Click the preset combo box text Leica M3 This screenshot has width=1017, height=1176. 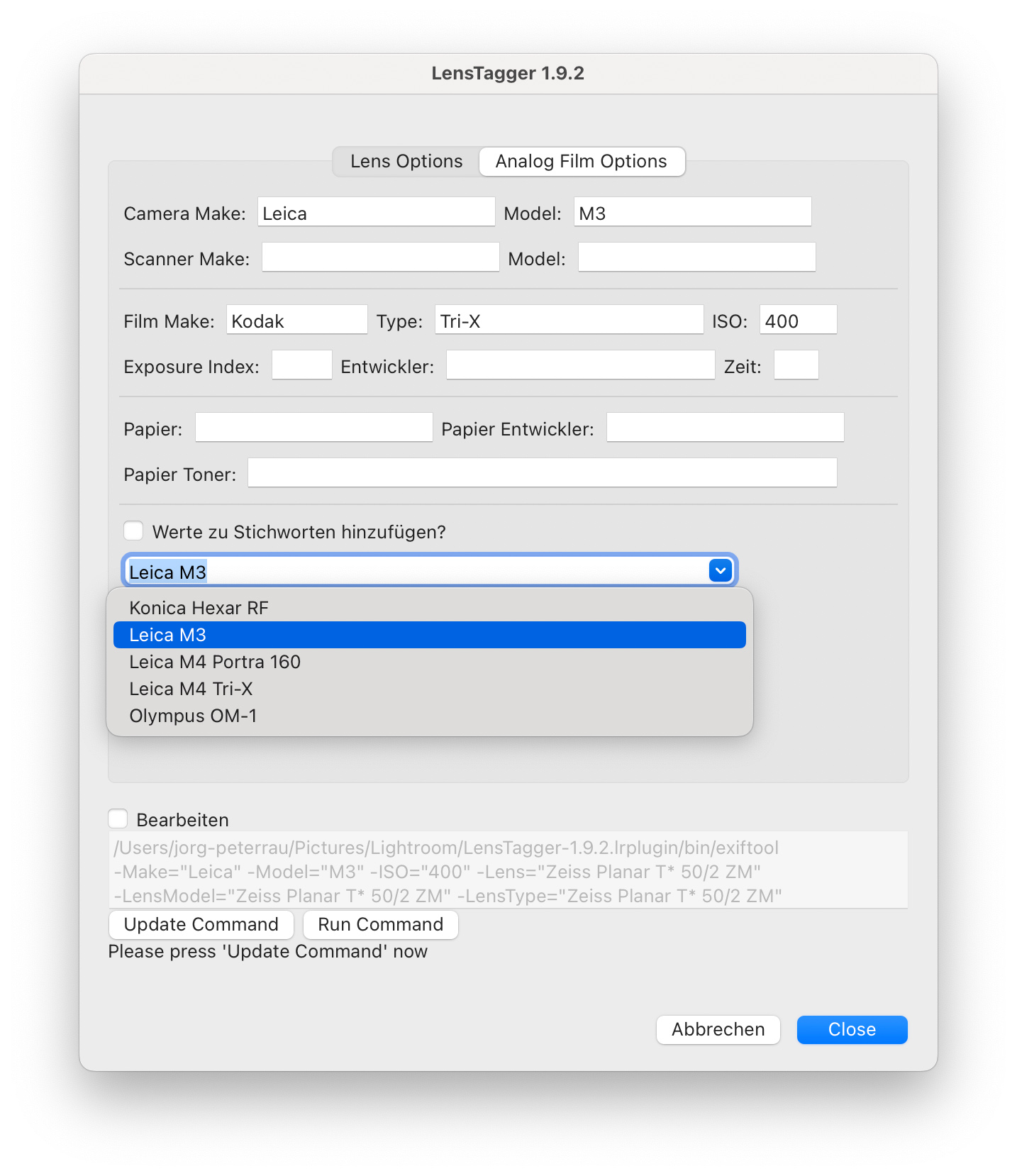coord(167,572)
